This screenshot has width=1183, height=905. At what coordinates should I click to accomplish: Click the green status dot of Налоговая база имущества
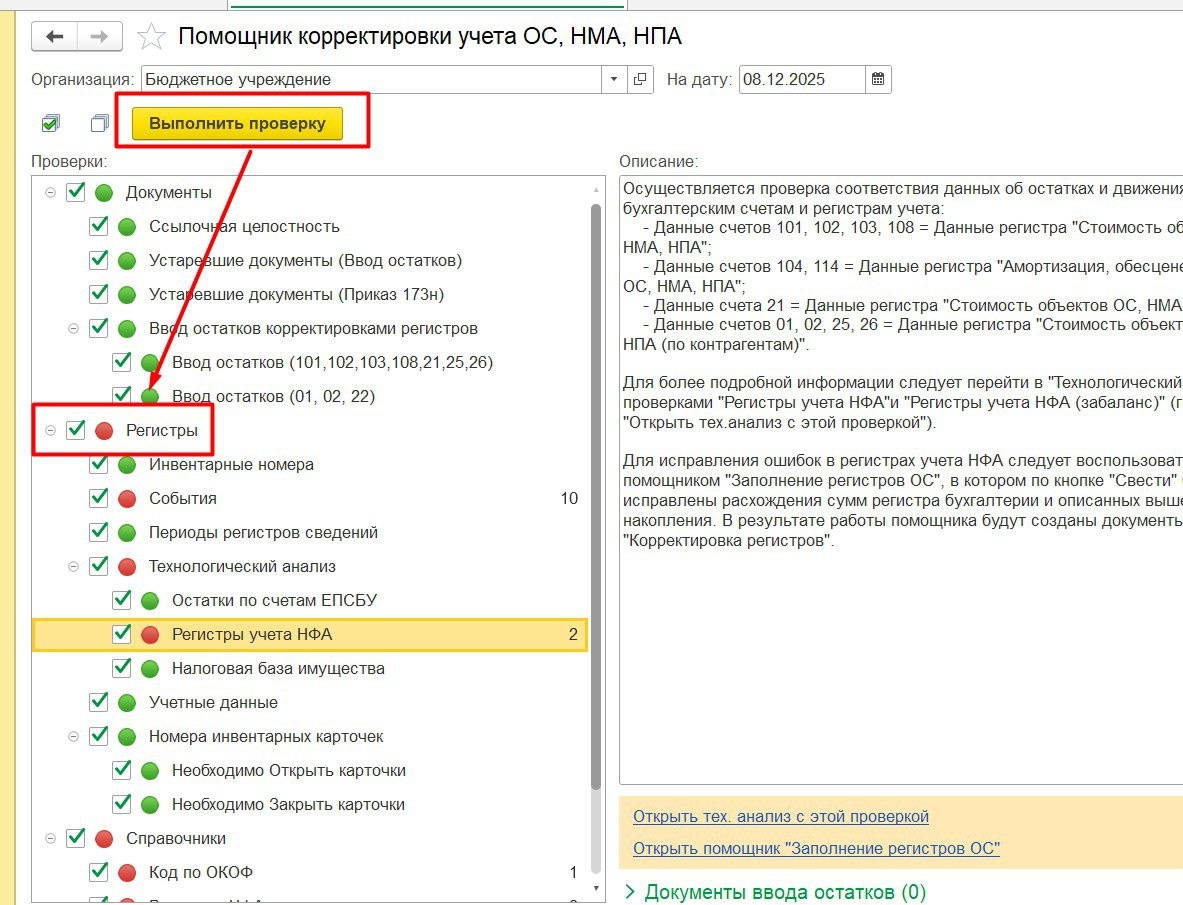click(150, 668)
